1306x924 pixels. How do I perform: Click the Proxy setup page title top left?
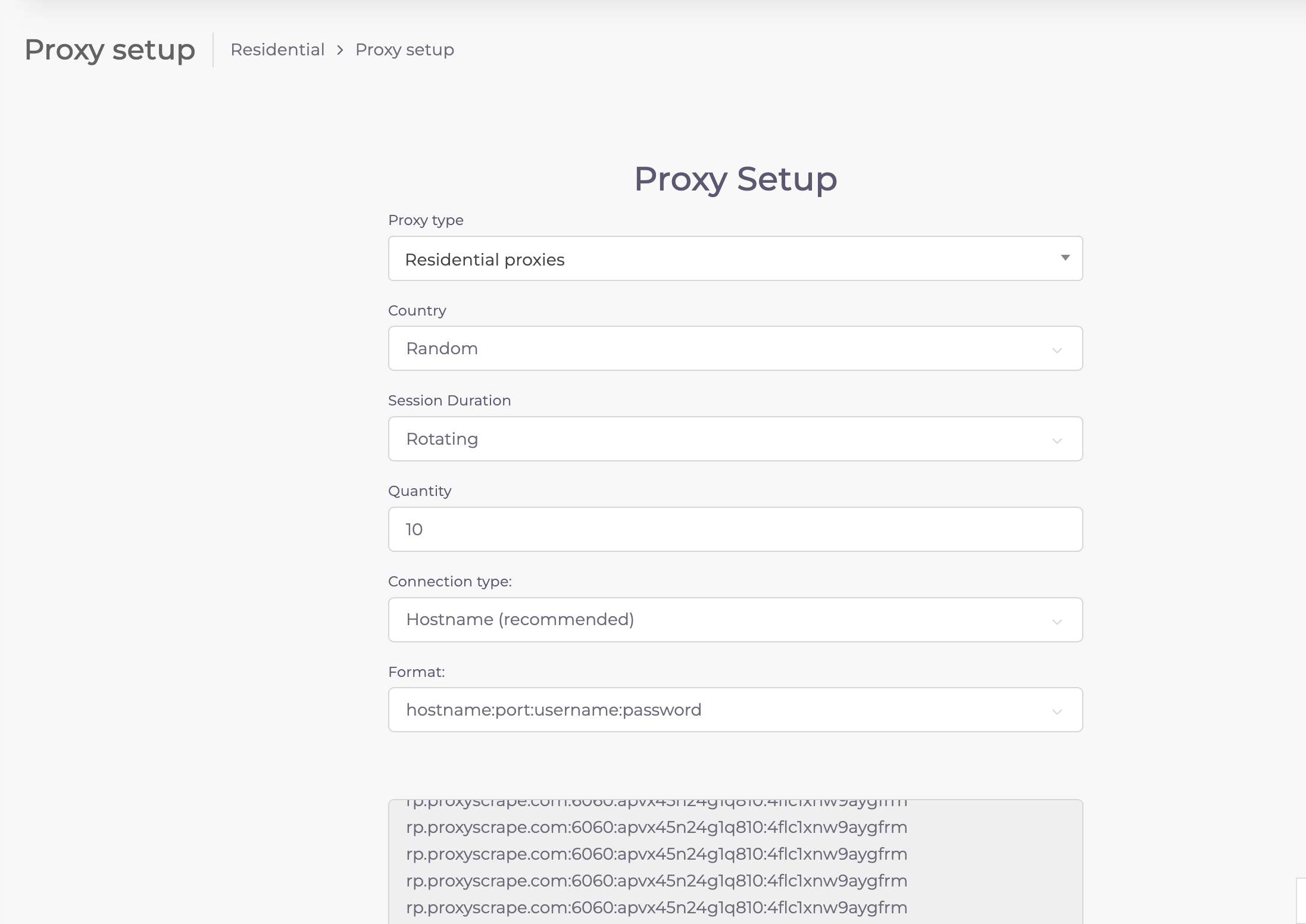pyautogui.click(x=110, y=50)
